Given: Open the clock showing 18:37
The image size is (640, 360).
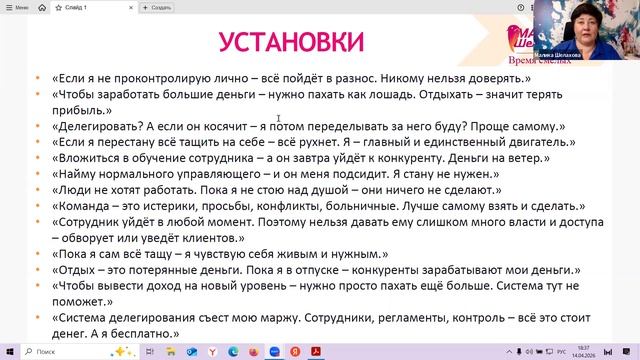Looking at the screenshot, I should click(583, 351).
